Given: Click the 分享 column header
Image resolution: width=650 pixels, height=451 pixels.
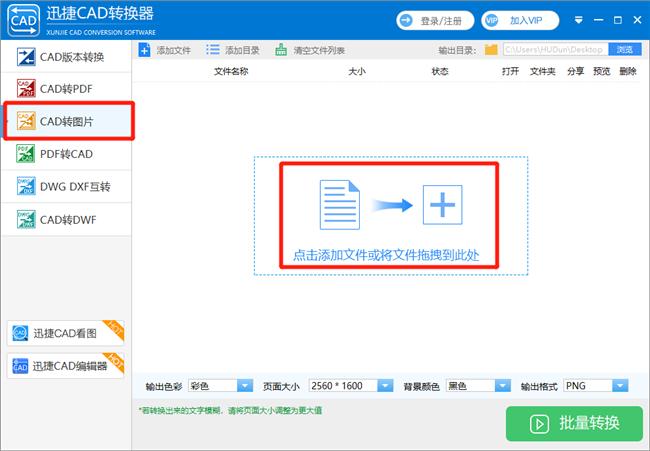Looking at the screenshot, I should pos(575,71).
